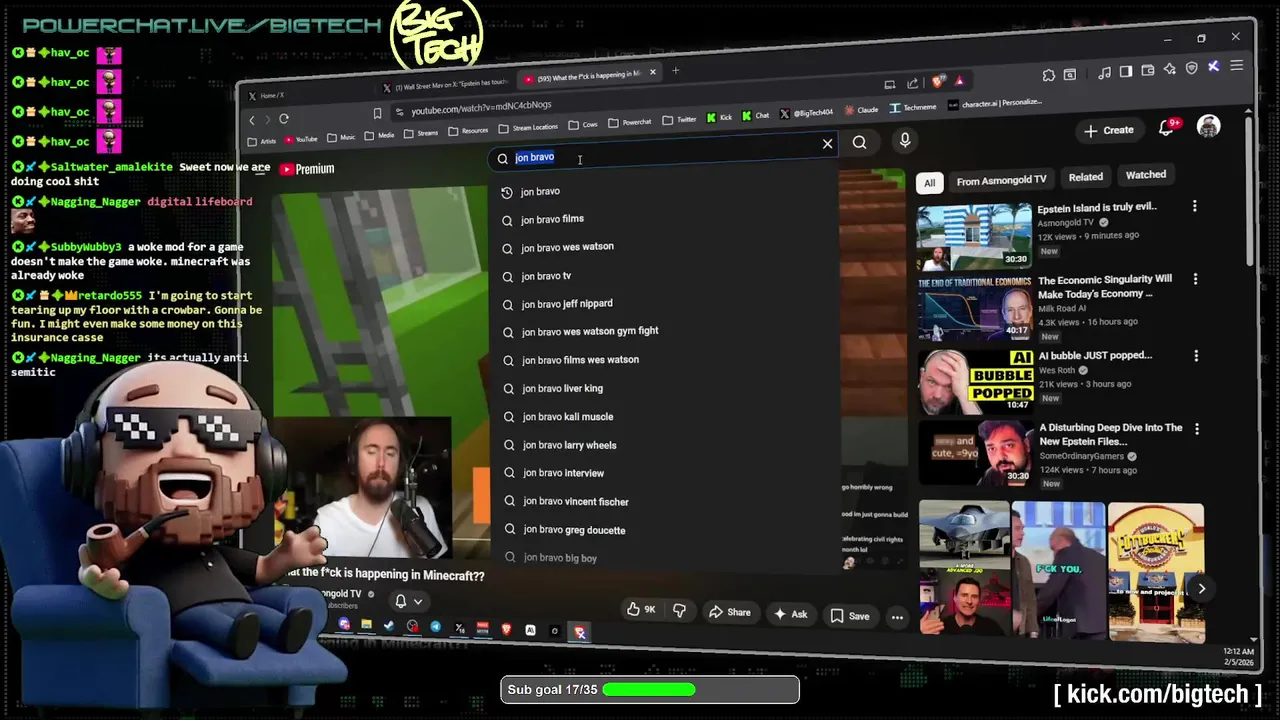
Task: Open 'AI bubble JUST popped' video thumbnail
Action: [x=975, y=381]
